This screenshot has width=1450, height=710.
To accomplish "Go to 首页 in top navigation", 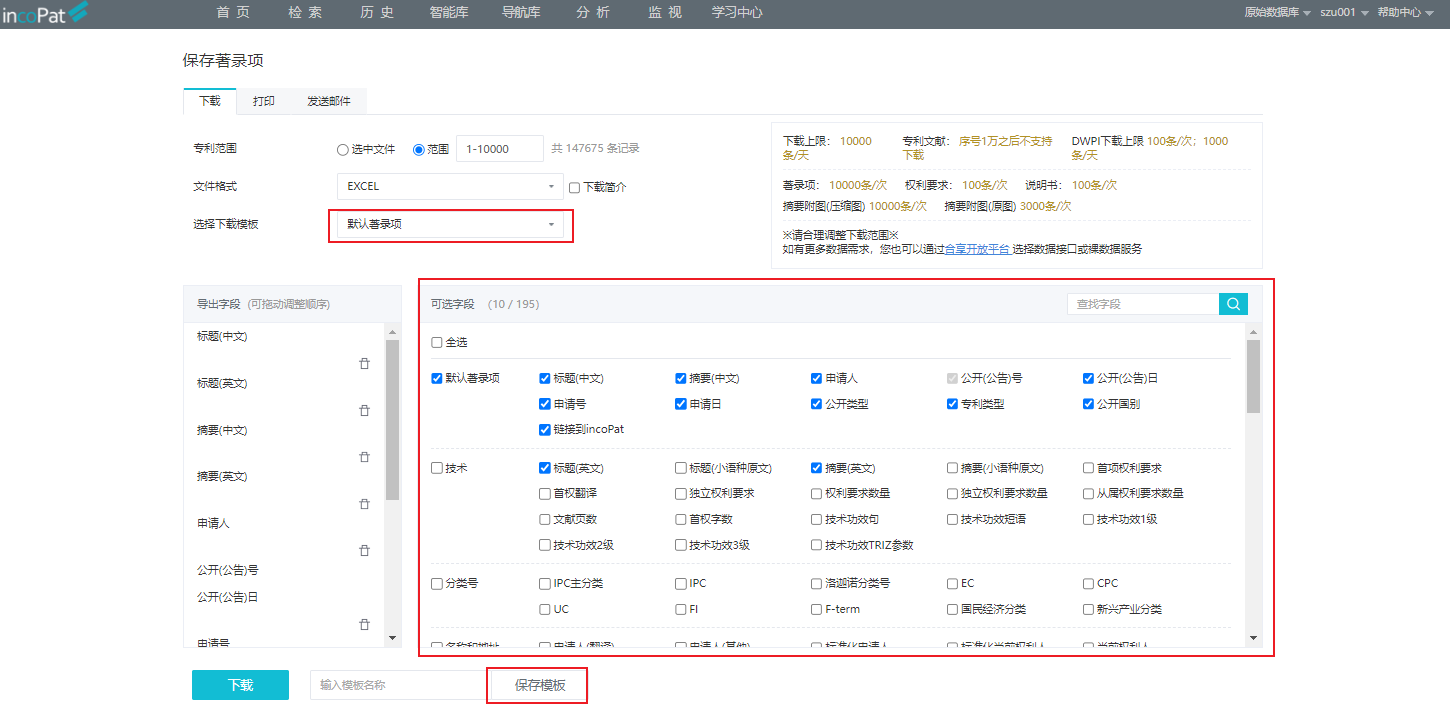I will [233, 13].
